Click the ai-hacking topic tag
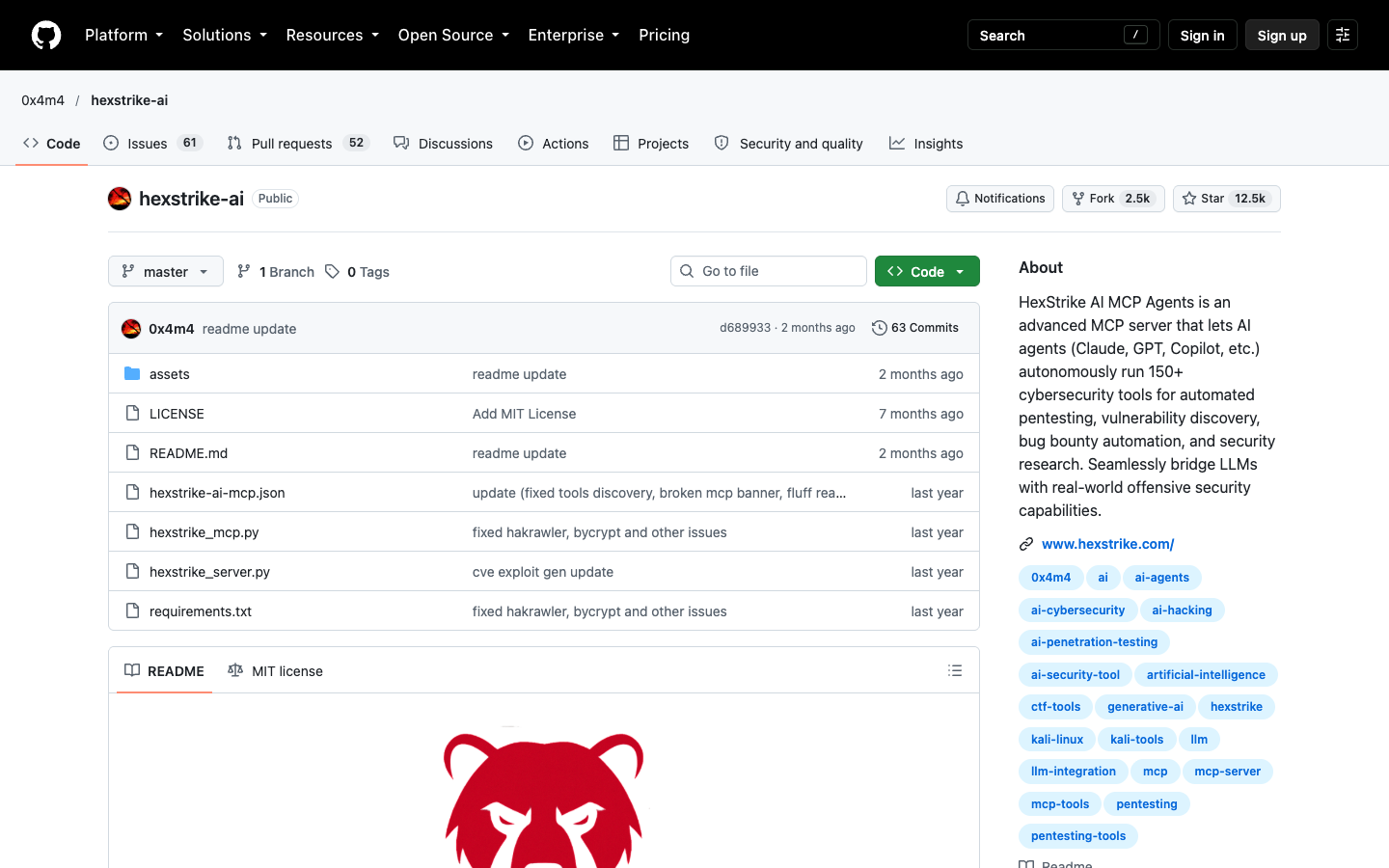Screen dimensions: 1389x868 point(1182,610)
